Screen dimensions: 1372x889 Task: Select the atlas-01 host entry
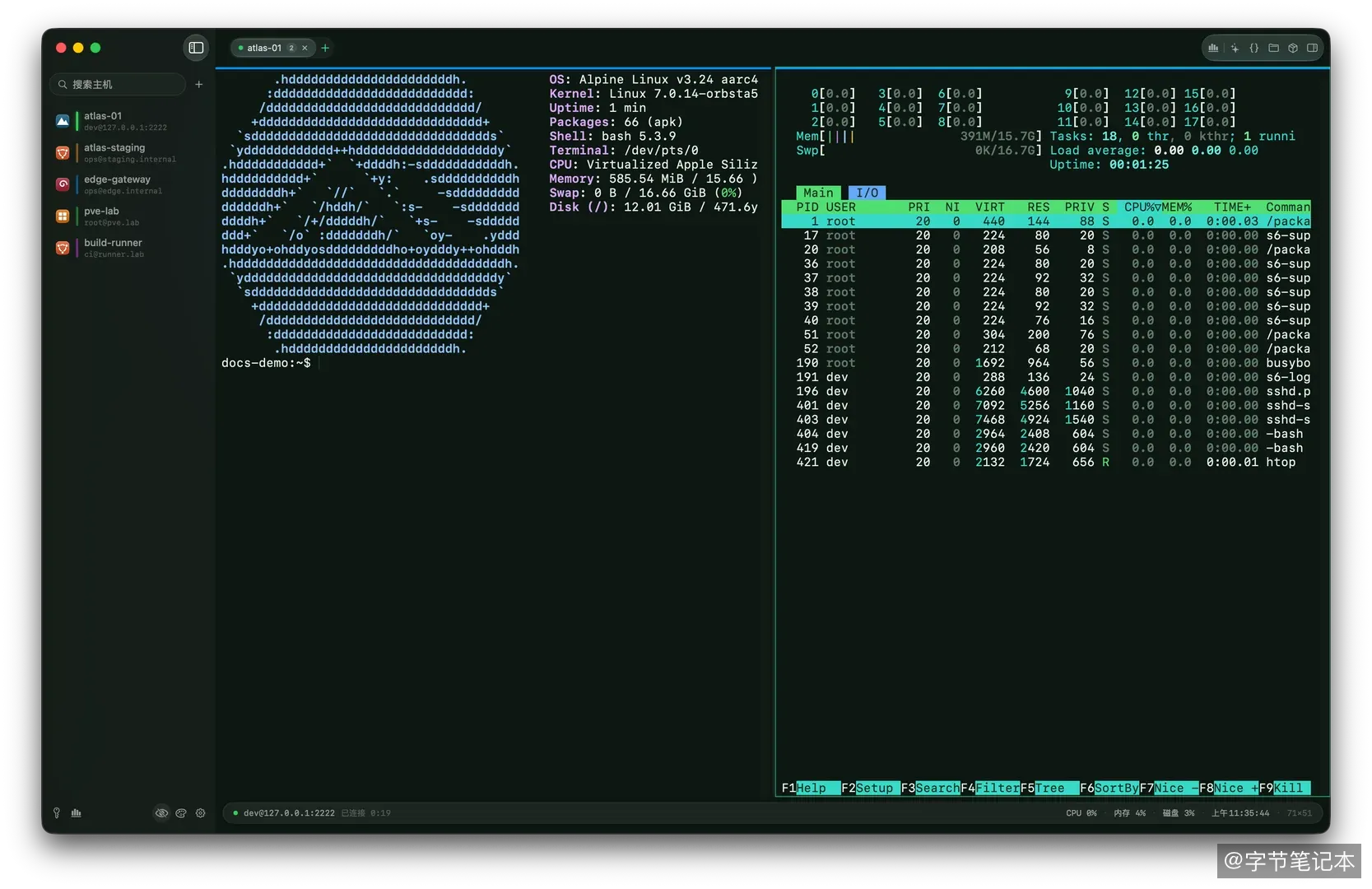point(129,121)
